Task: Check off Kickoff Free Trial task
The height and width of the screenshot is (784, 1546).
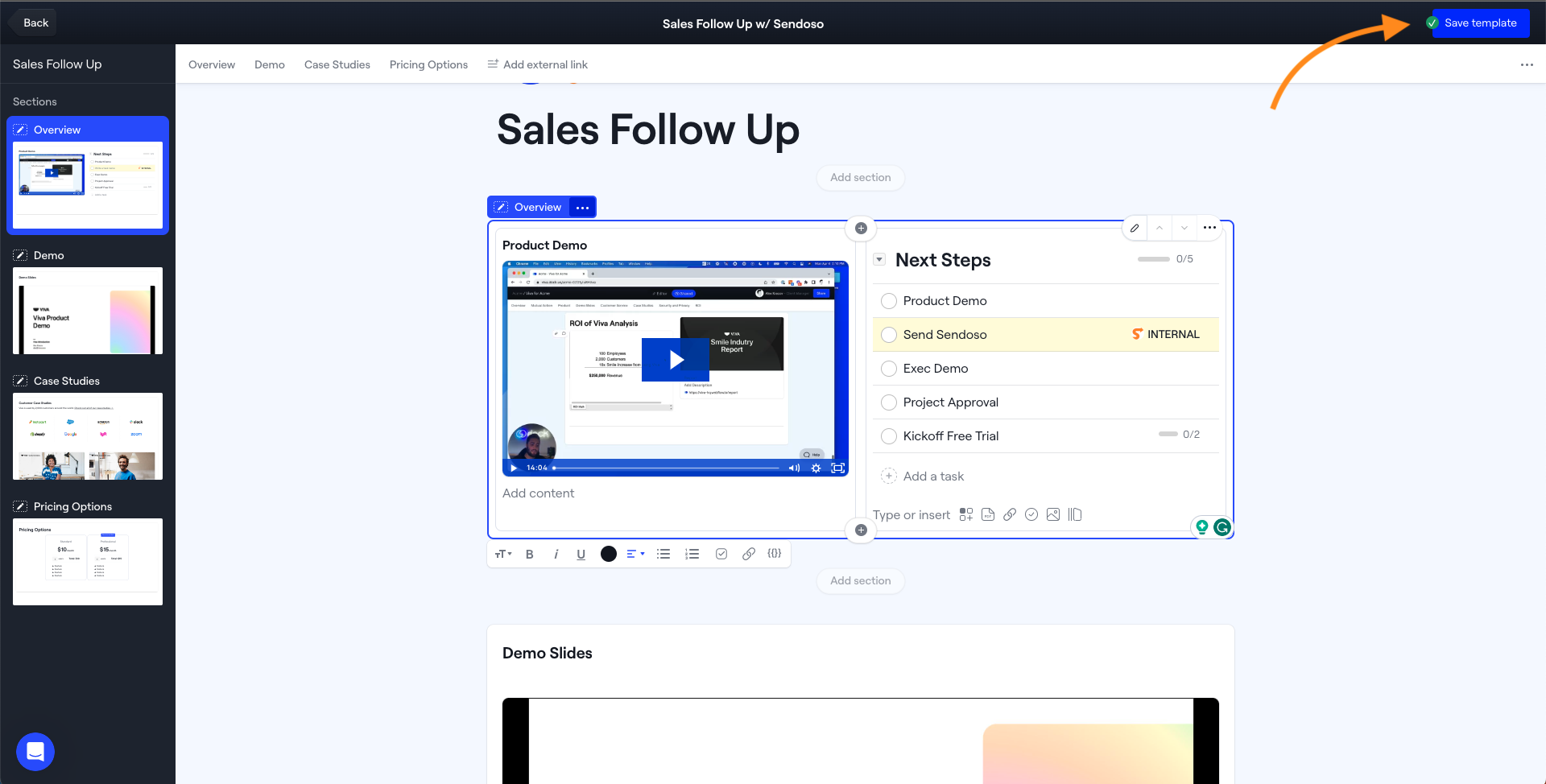Action: click(889, 436)
